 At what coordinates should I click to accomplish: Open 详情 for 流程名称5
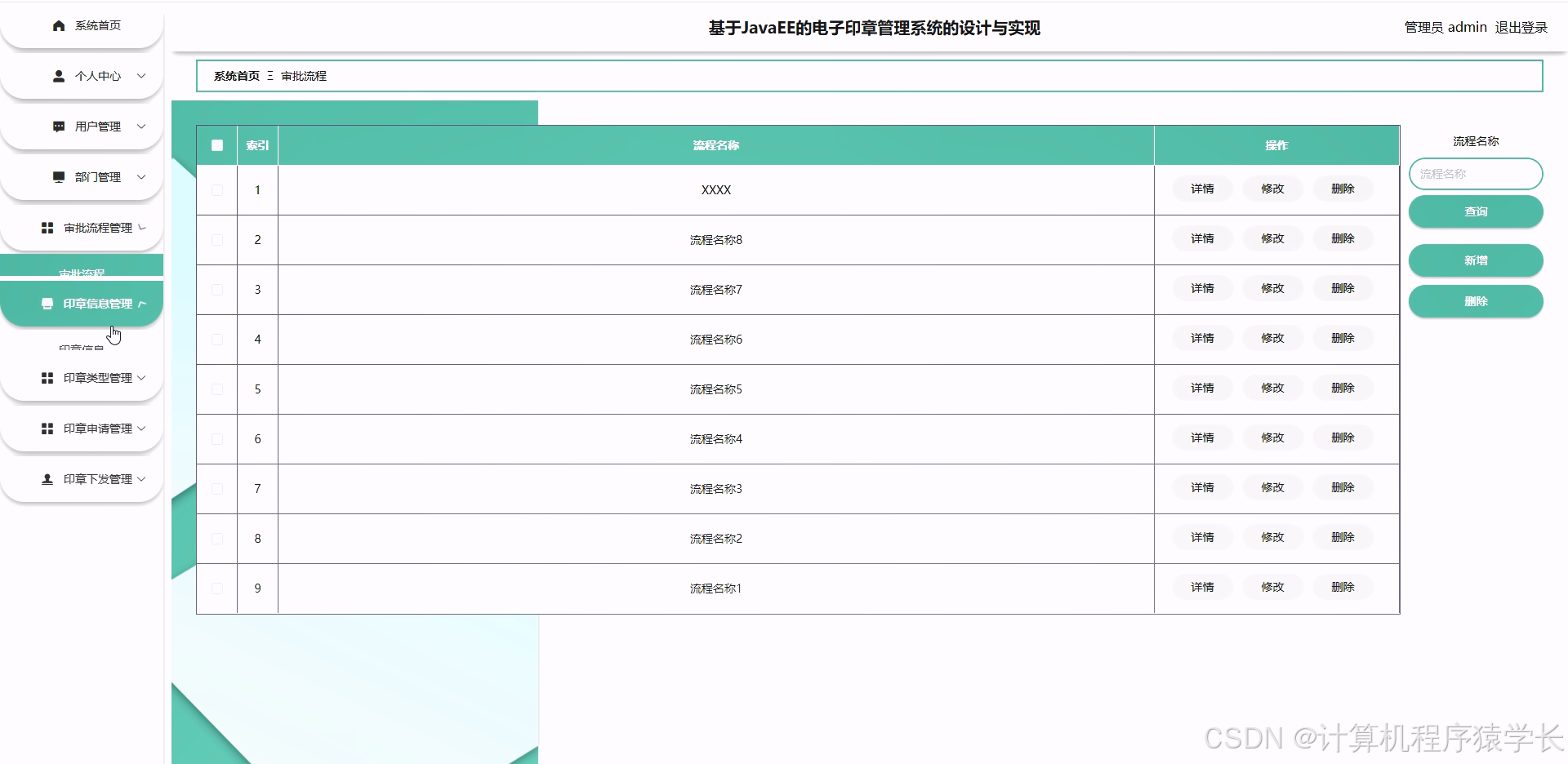click(1202, 388)
